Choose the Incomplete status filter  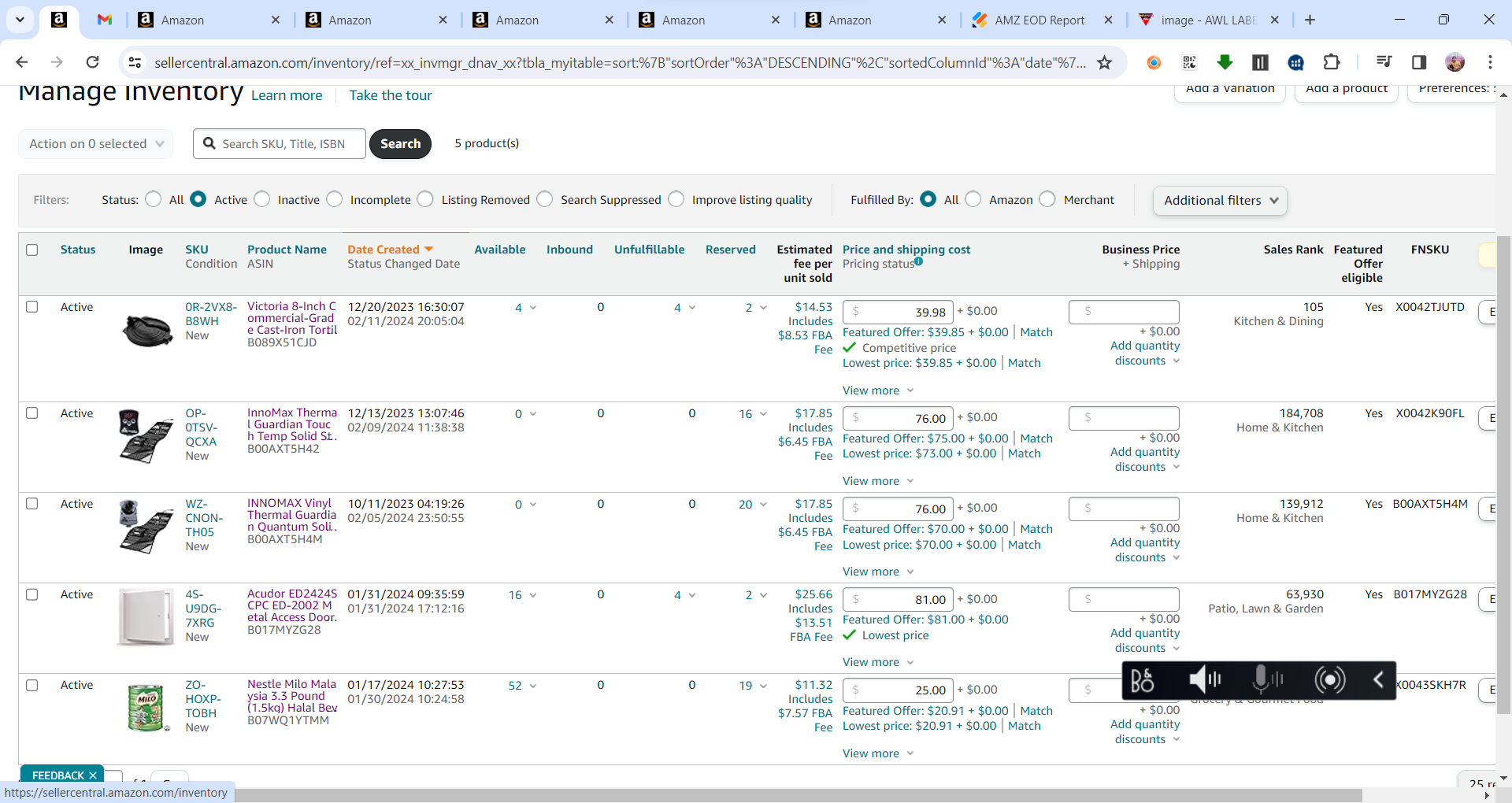tap(335, 199)
